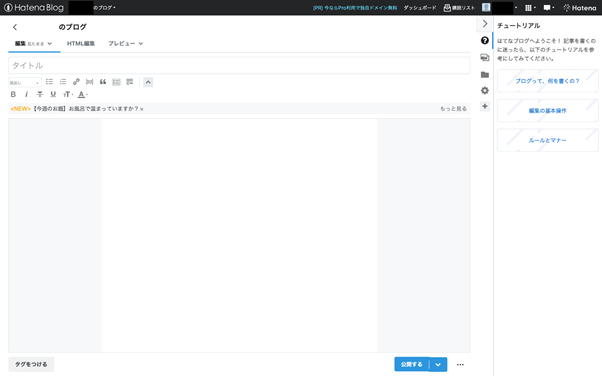Viewport: 602px width, 376px height.
Task: Click inside the blog body editor
Action: pos(239,235)
